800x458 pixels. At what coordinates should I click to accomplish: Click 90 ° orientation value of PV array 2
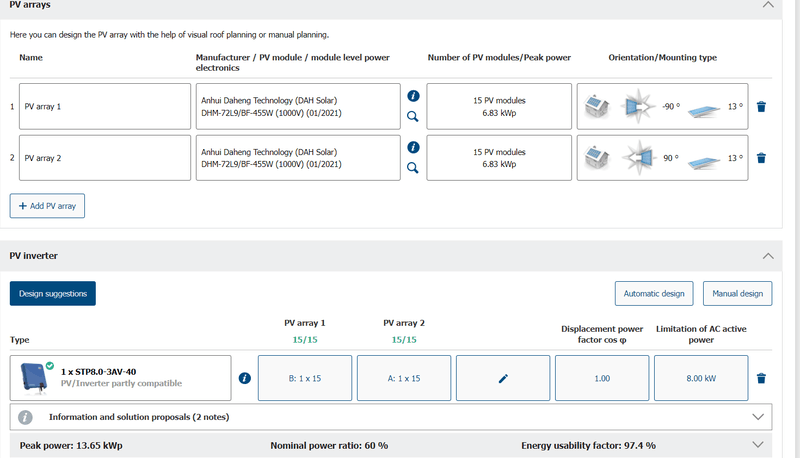click(671, 158)
